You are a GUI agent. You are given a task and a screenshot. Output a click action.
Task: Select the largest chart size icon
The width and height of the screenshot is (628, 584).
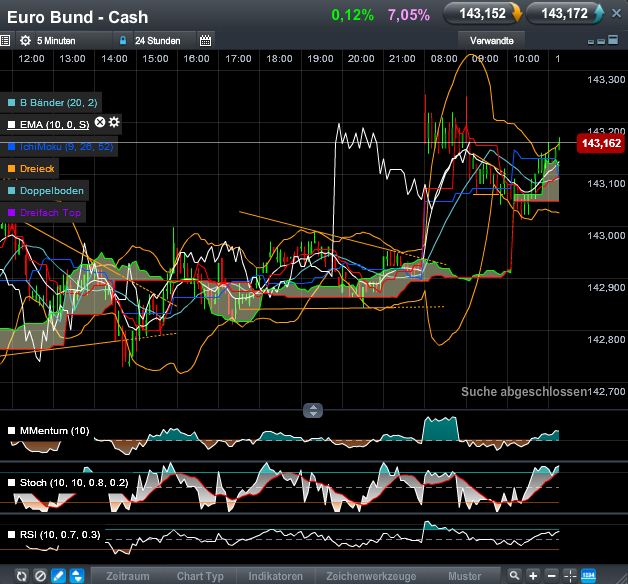(613, 40)
